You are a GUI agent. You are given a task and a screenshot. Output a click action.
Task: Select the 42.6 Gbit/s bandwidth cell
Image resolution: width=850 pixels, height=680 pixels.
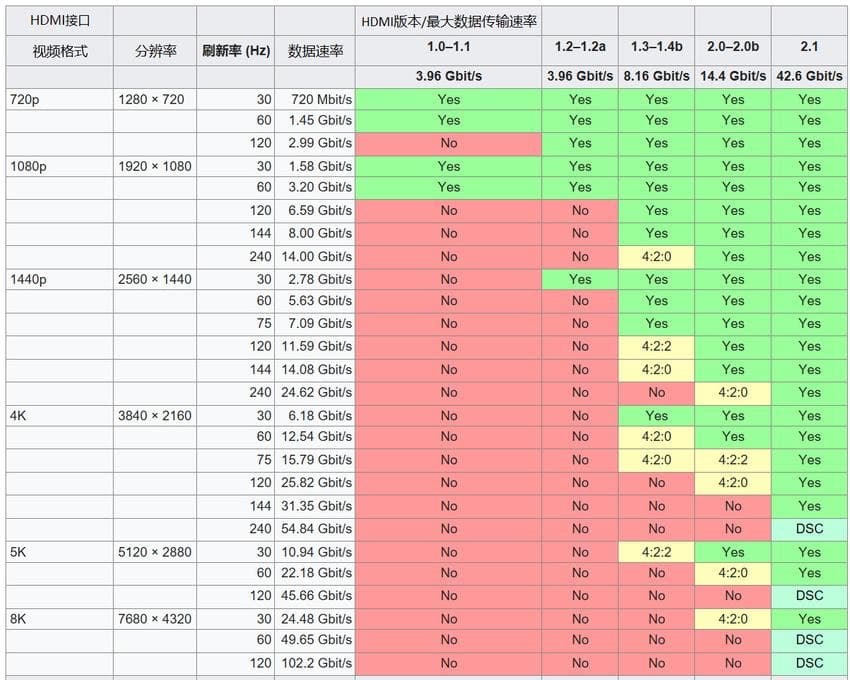[x=809, y=76]
